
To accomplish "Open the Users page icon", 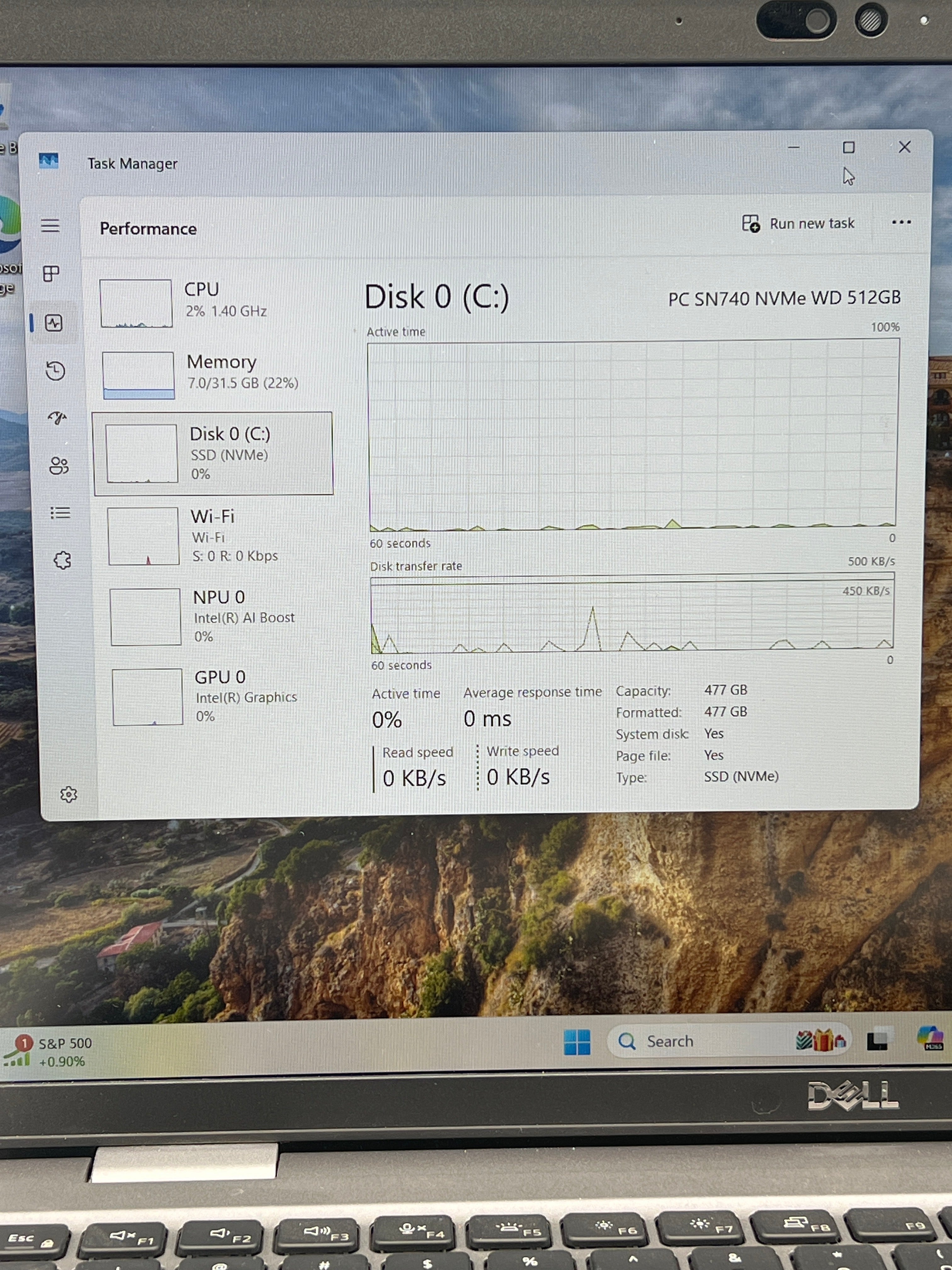I will 59,465.
